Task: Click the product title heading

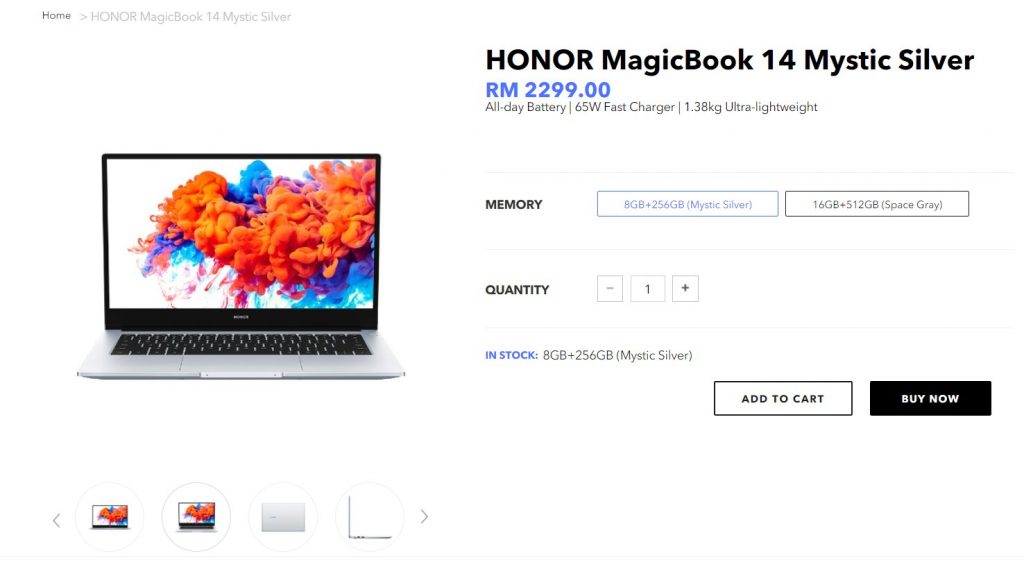Action: pos(729,60)
